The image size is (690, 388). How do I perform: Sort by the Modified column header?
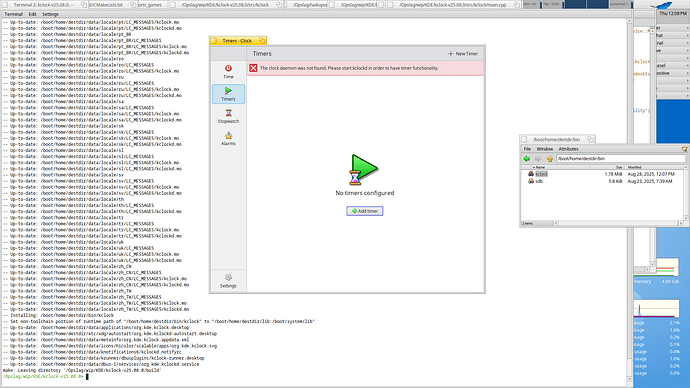click(654, 168)
